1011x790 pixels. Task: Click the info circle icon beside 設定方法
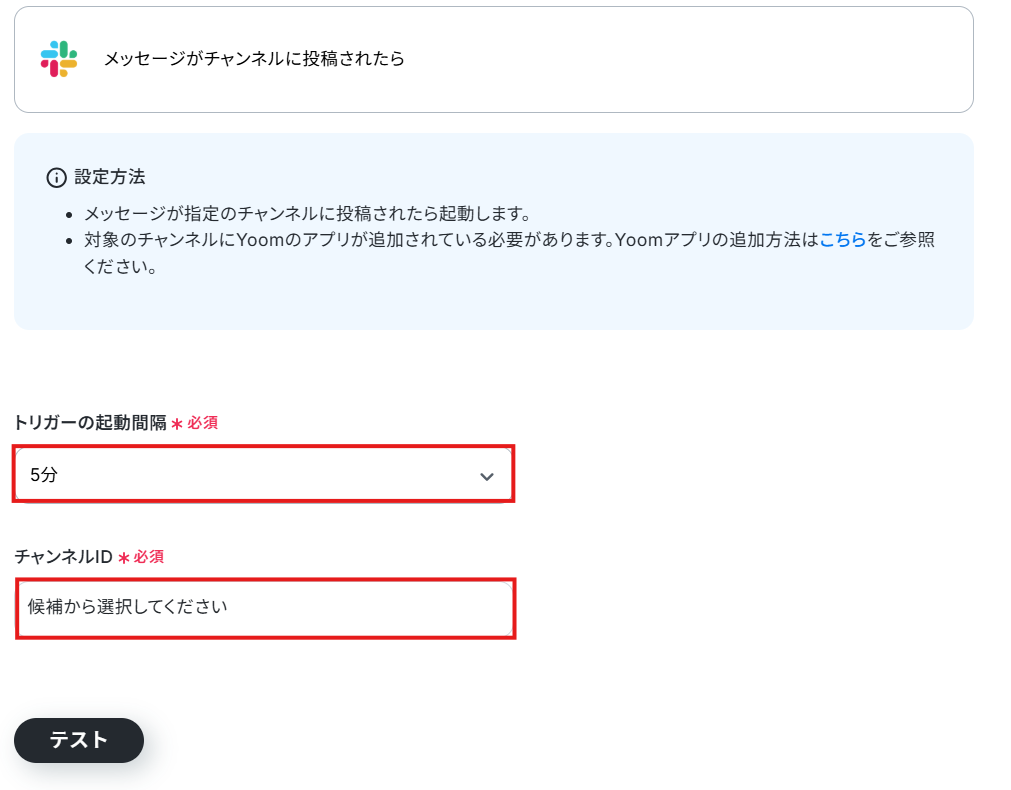(x=56, y=177)
